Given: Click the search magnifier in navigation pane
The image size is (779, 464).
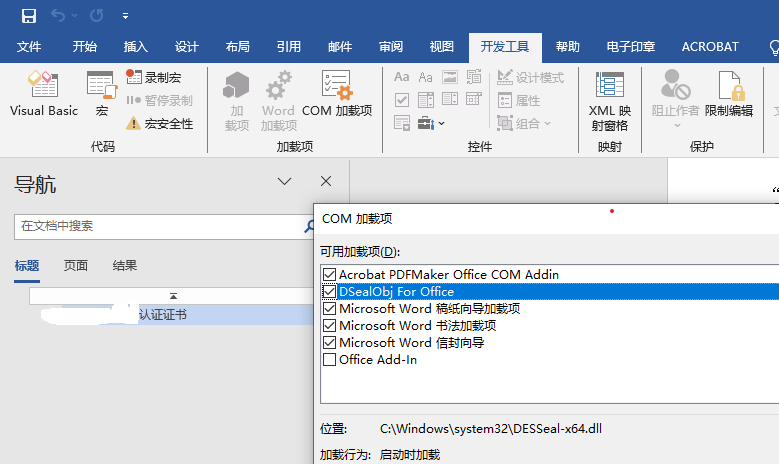Looking at the screenshot, I should [309, 227].
